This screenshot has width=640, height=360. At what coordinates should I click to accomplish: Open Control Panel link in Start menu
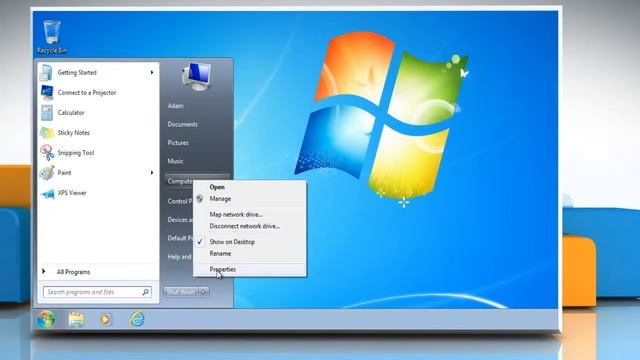pos(180,201)
